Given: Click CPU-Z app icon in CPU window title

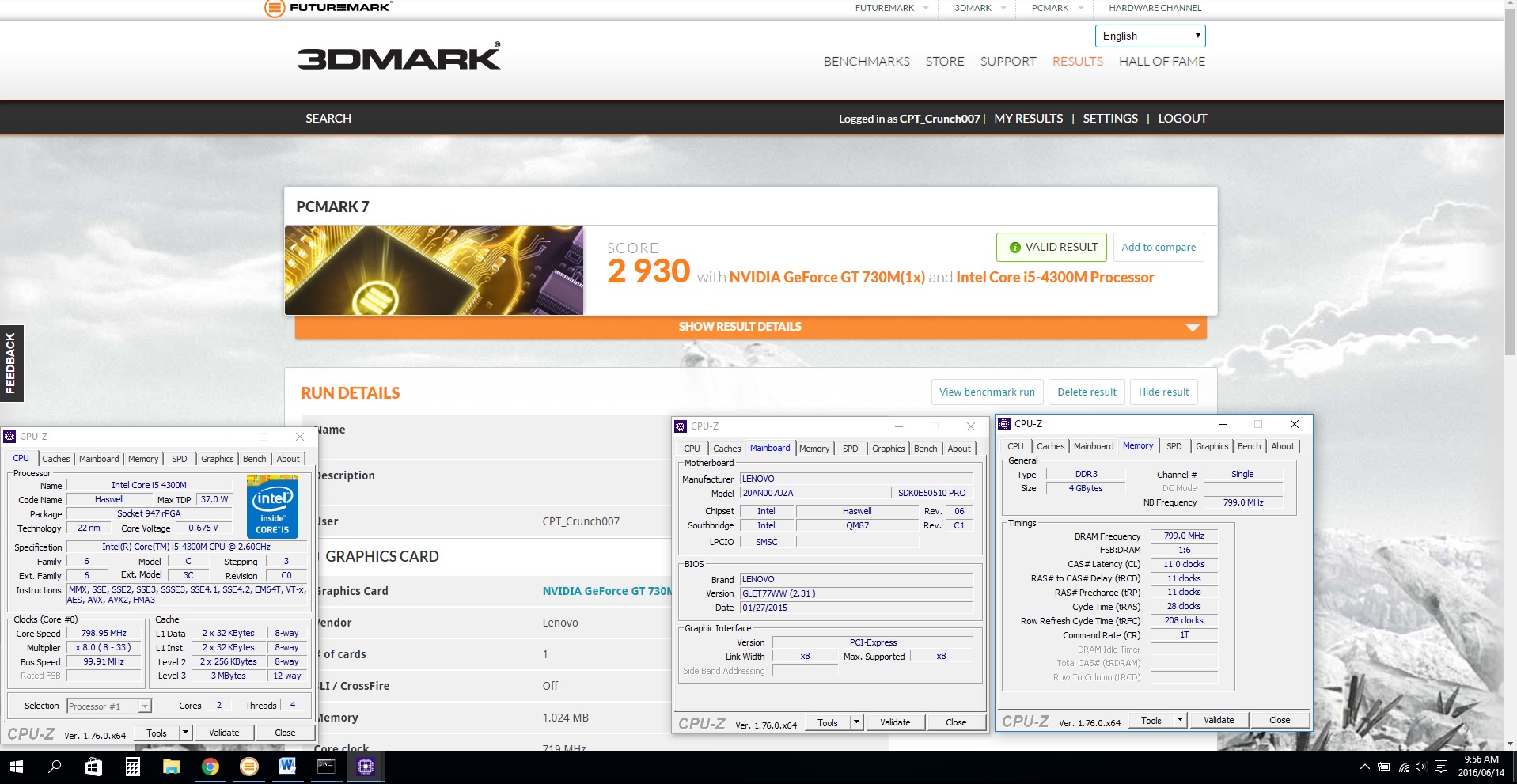Looking at the screenshot, I should (9, 437).
